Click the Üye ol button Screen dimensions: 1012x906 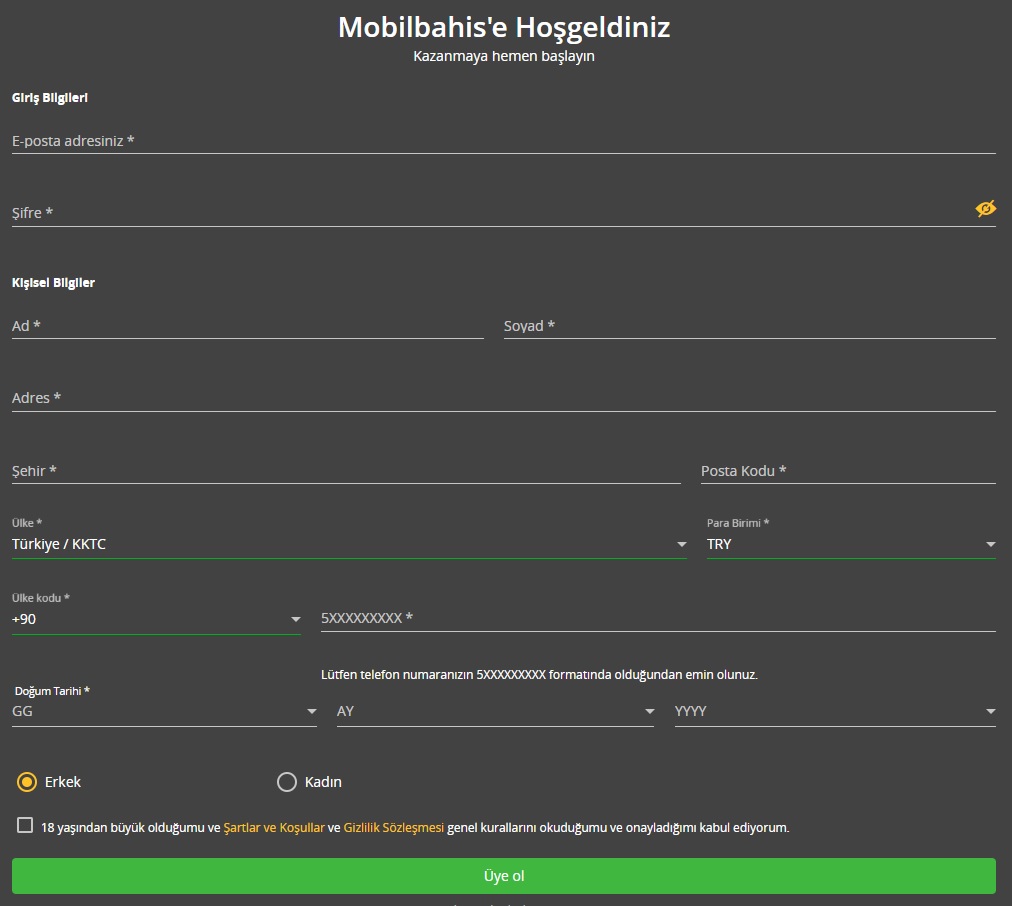click(x=503, y=876)
